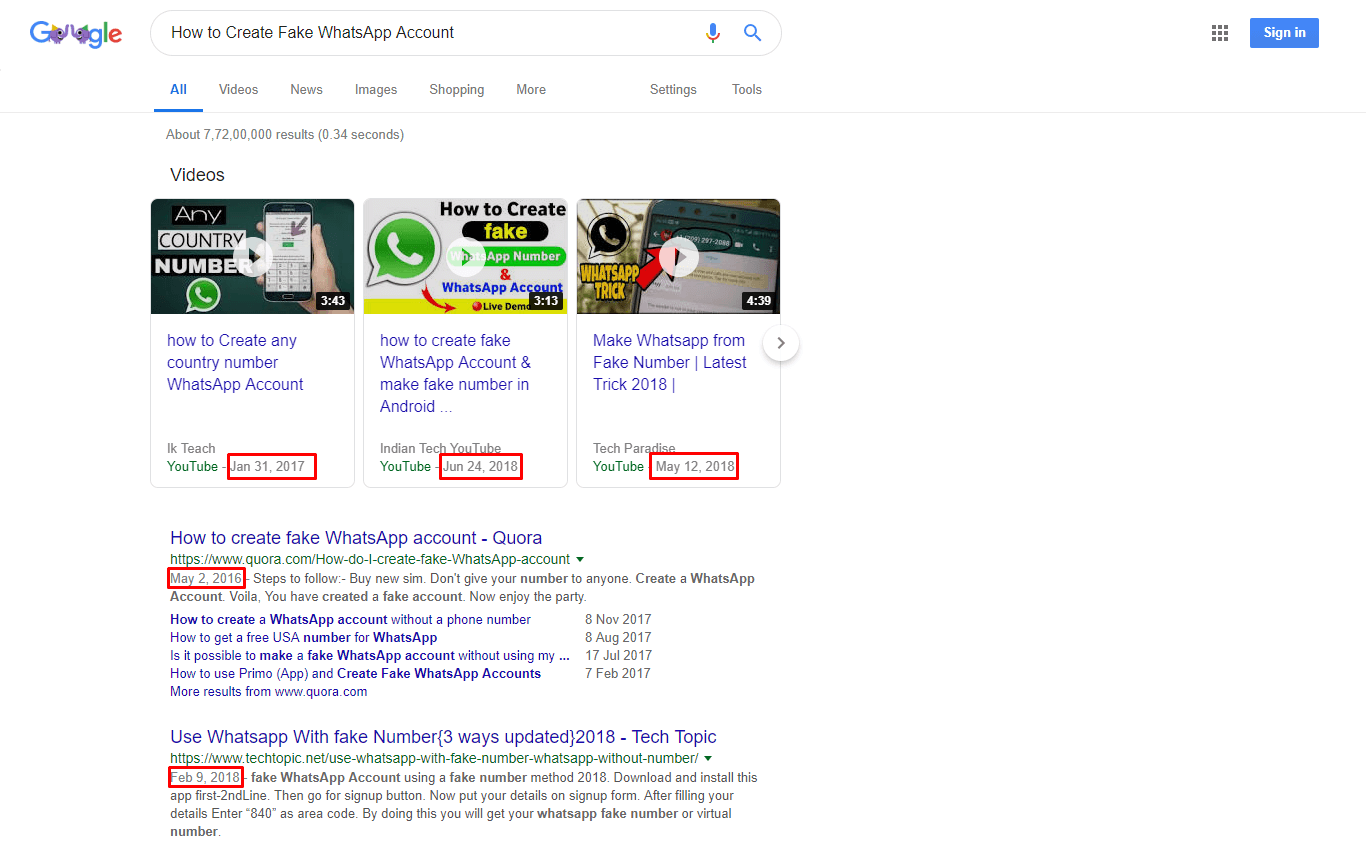The width and height of the screenshot is (1366, 851).
Task: Open the search Tools options
Action: pos(746,90)
